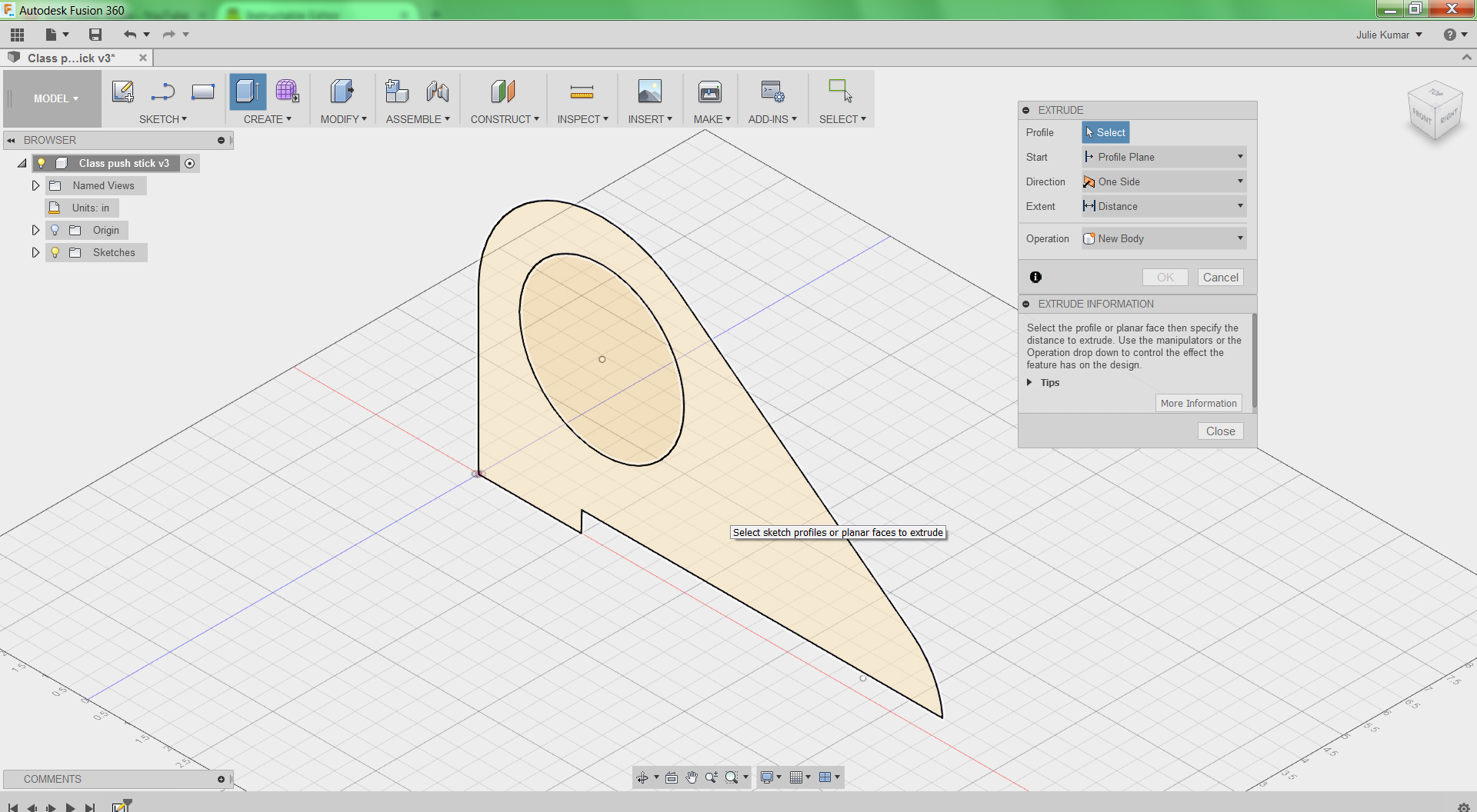Cancel the Extrude dialog
This screenshot has height=812, width=1477.
(1220, 277)
